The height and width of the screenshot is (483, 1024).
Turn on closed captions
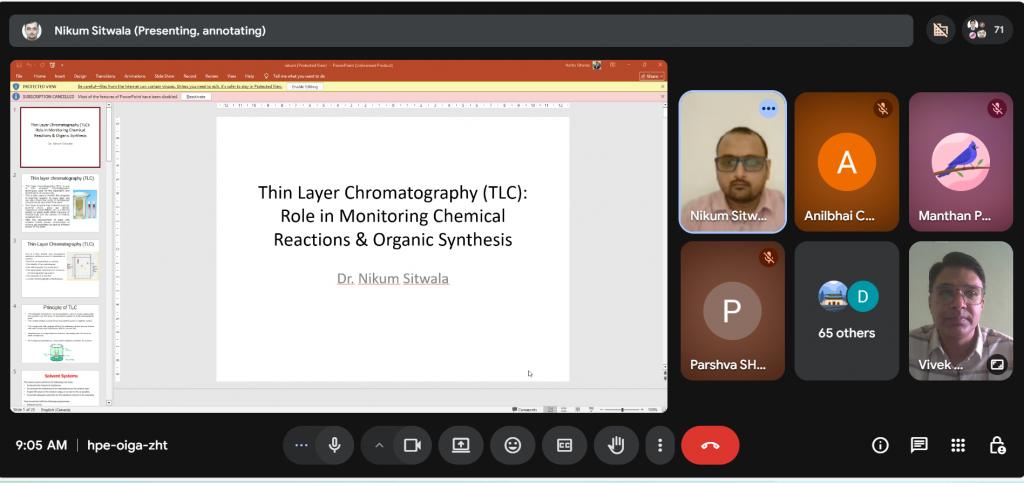click(564, 445)
